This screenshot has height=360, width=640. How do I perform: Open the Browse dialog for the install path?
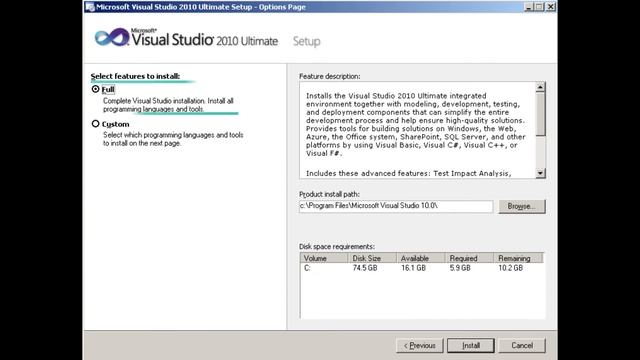tap(522, 207)
